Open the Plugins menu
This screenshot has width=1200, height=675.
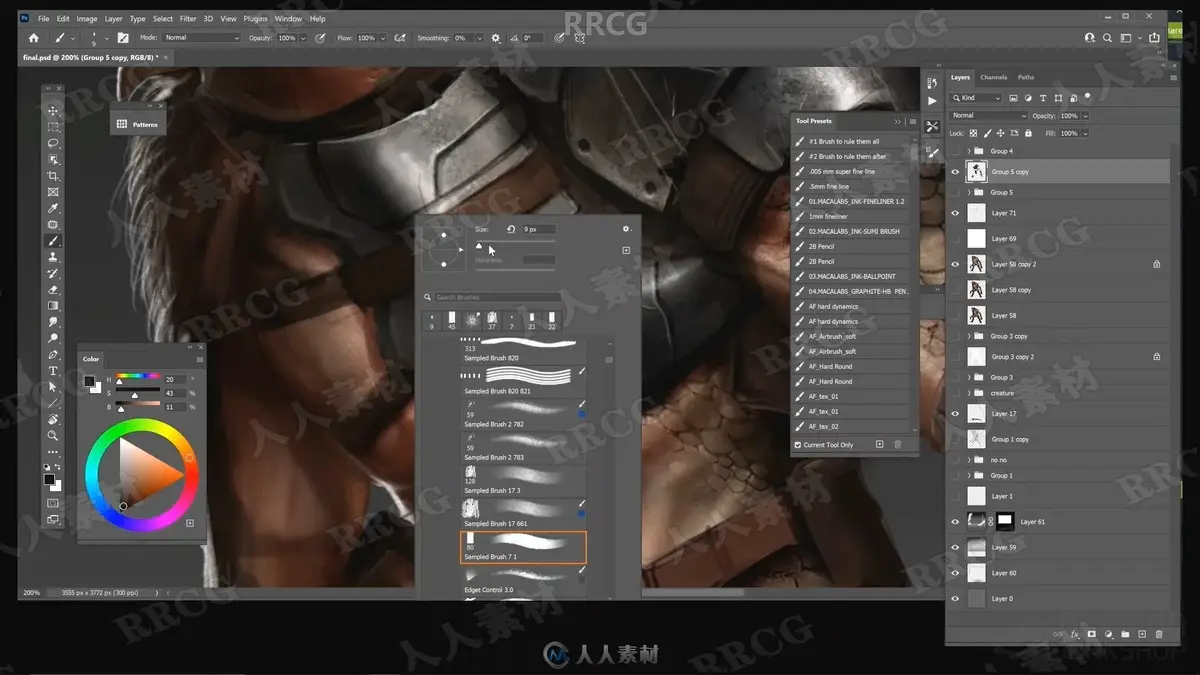pyautogui.click(x=255, y=18)
